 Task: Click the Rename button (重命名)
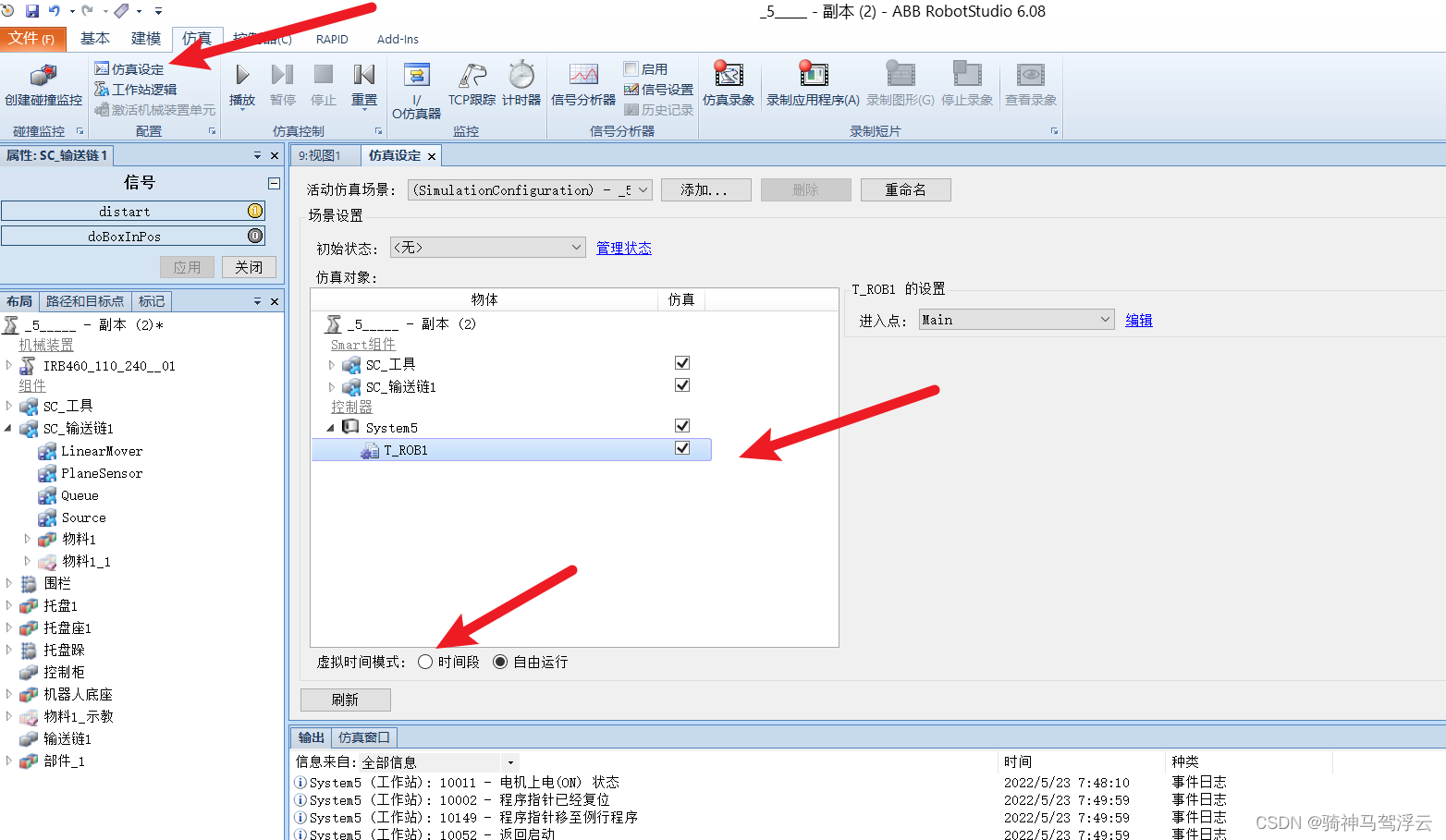(x=905, y=189)
